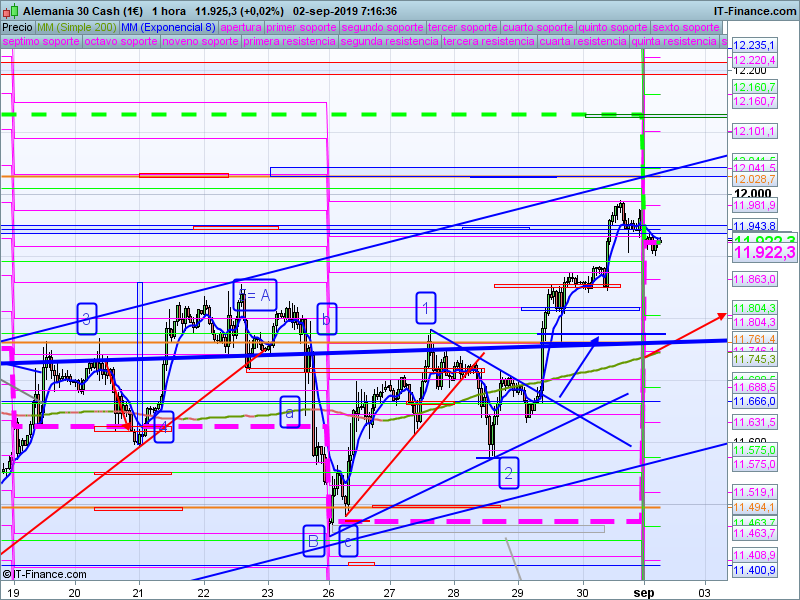Click the sep month marker on time axis
800x600 pixels.
[644, 592]
